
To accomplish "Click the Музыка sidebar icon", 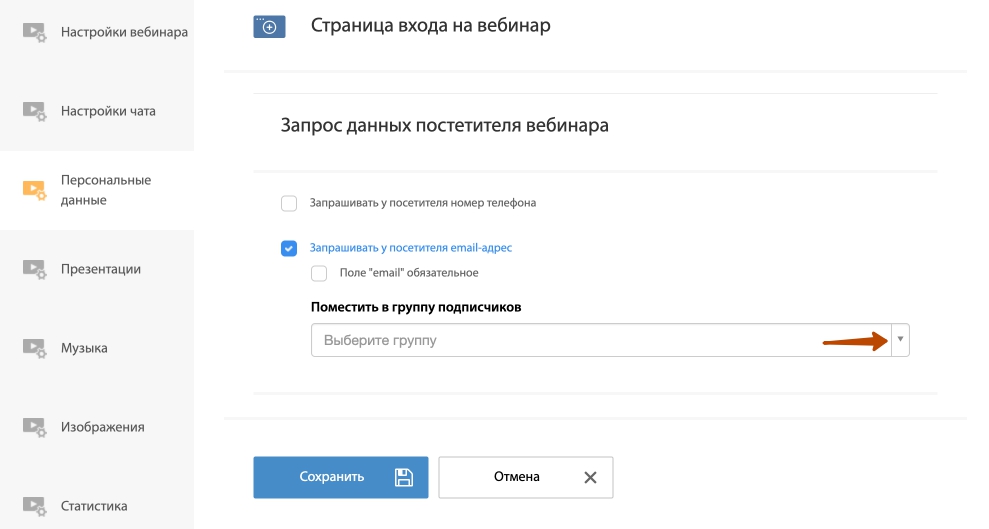I will pos(35,348).
